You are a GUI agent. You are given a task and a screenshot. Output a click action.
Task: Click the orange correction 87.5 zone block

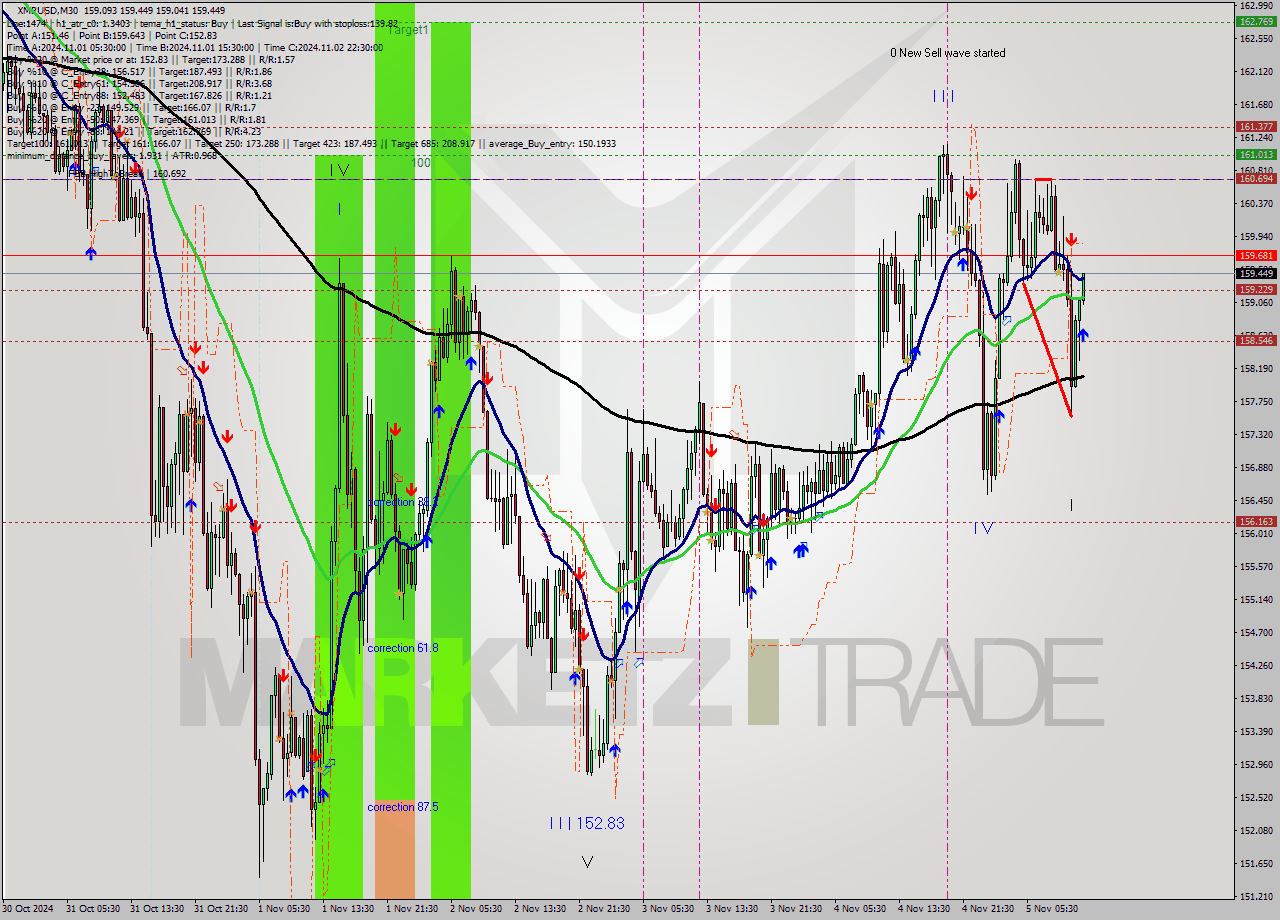tap(395, 848)
